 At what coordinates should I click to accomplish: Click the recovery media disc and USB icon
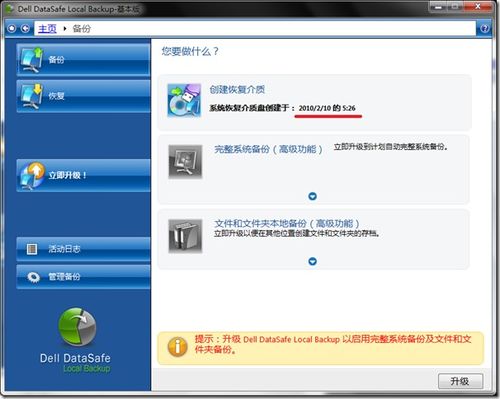[184, 100]
